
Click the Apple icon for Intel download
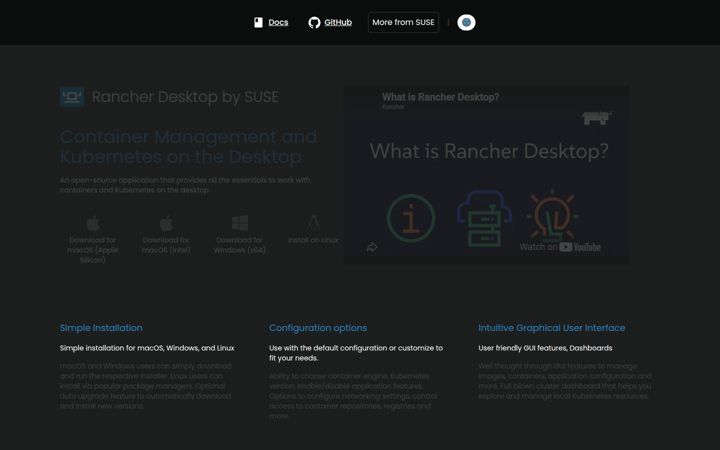coord(166,224)
